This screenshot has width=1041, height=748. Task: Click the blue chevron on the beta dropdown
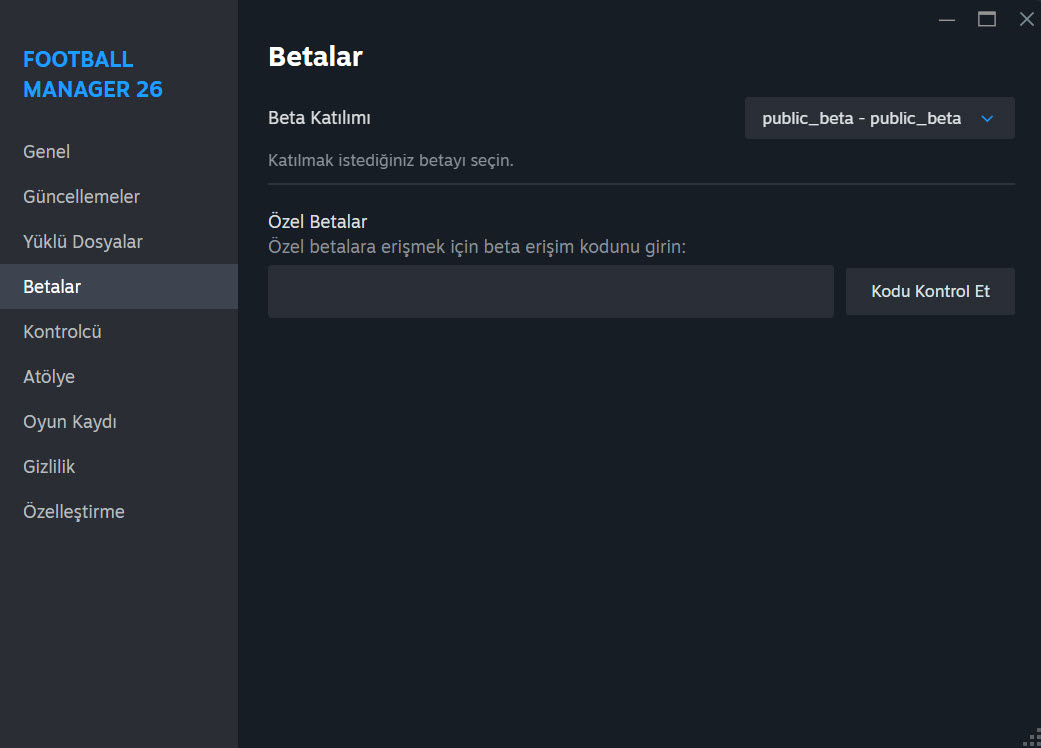click(987, 119)
